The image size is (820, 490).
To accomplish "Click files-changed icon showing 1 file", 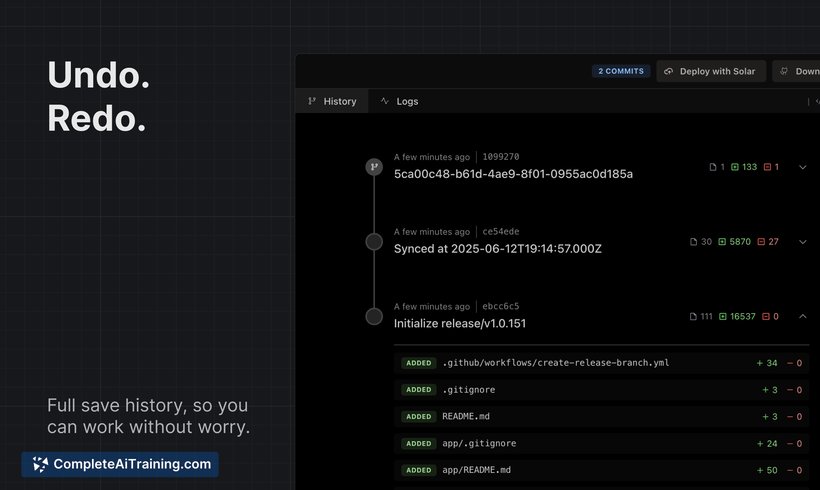I will (x=712, y=167).
